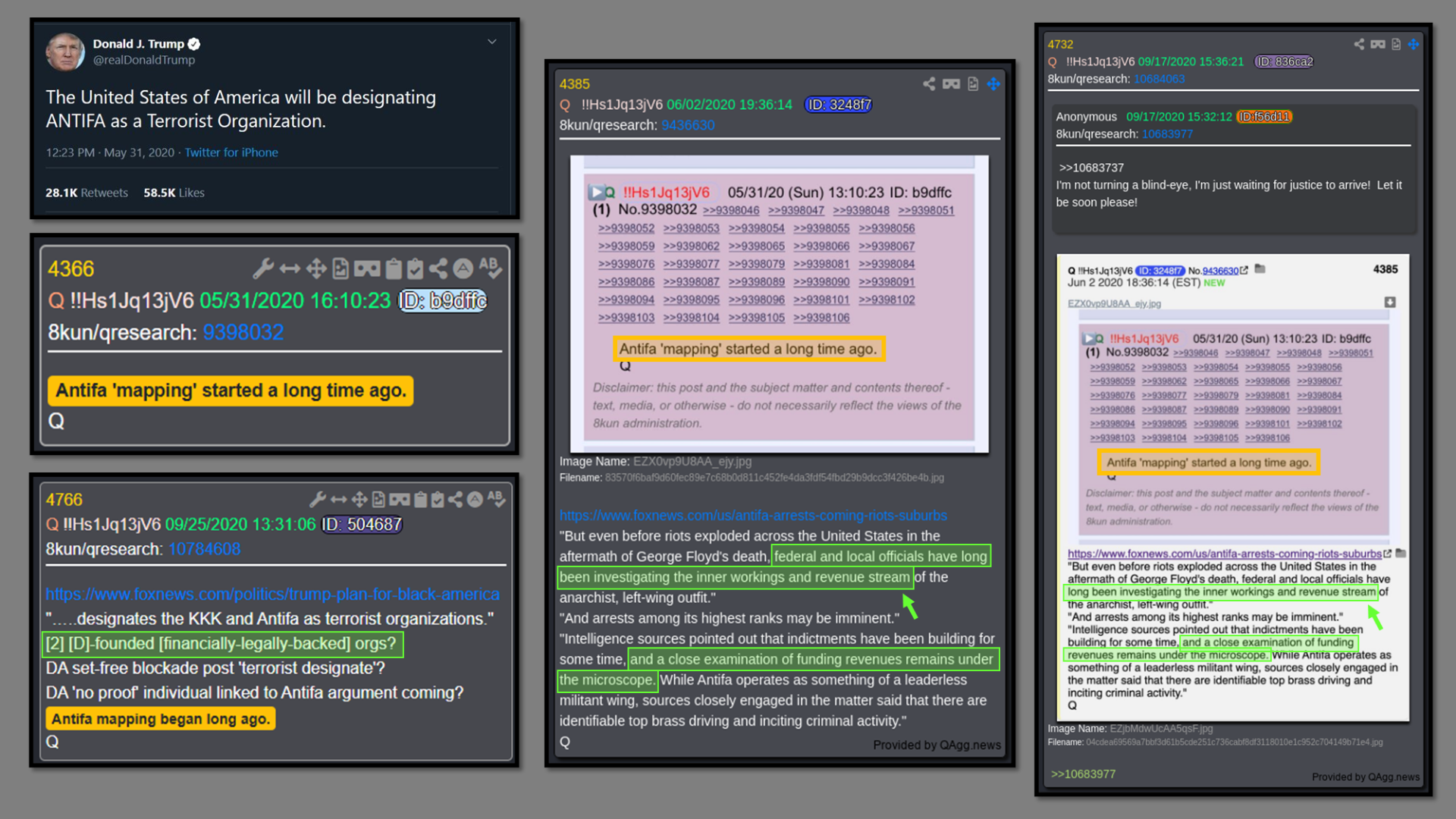Click the share icon on post 4366
Viewport: 1456px width, 819px height.
(438, 268)
